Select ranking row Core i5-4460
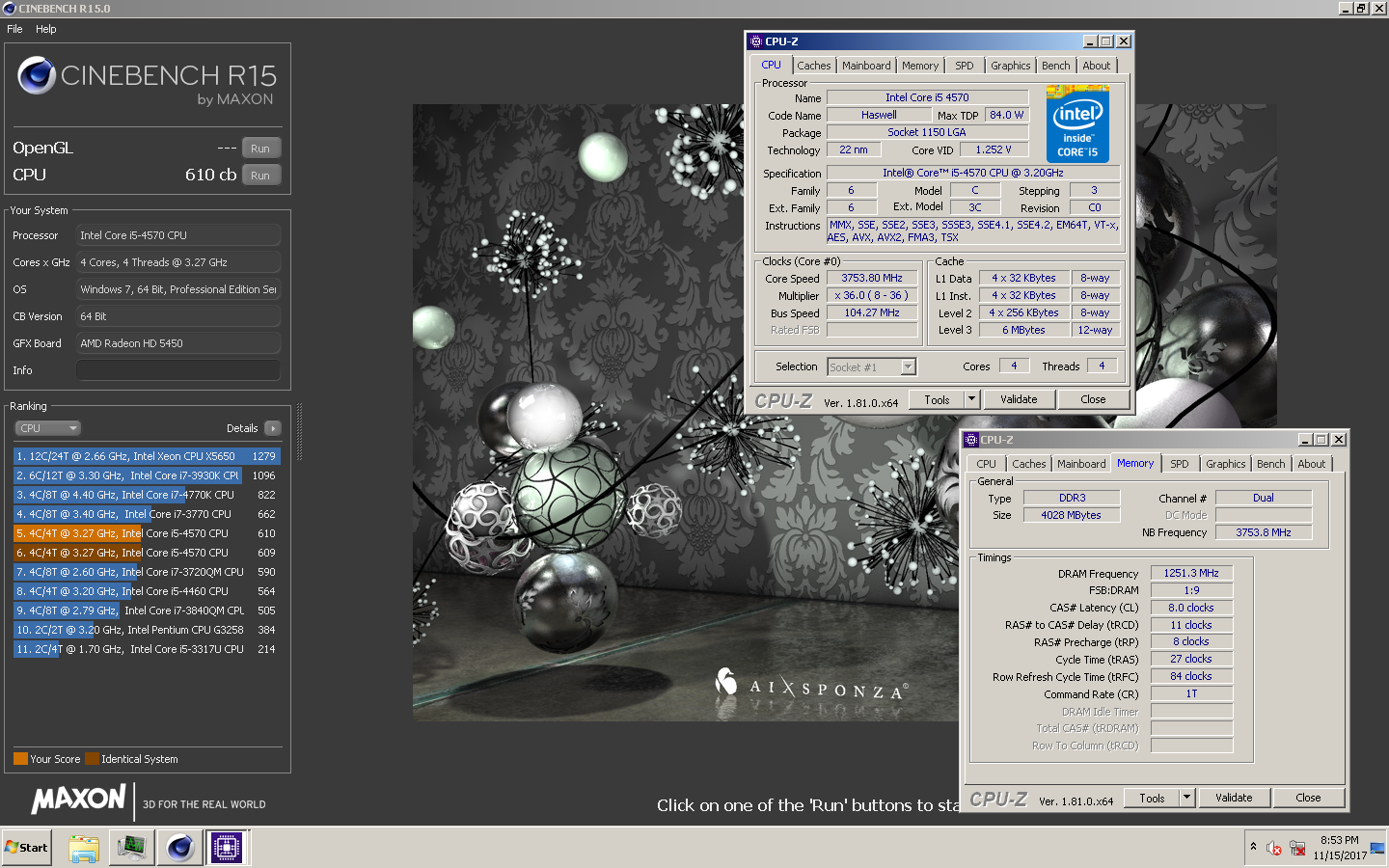 point(147,591)
